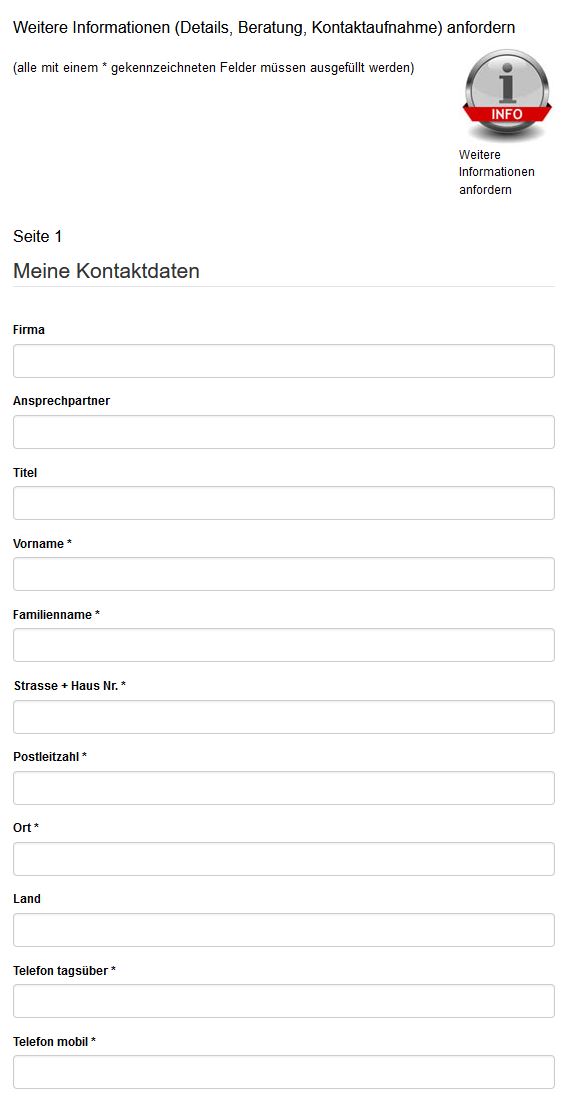Click the Strasse + Haus Nr. input

[x=284, y=717]
